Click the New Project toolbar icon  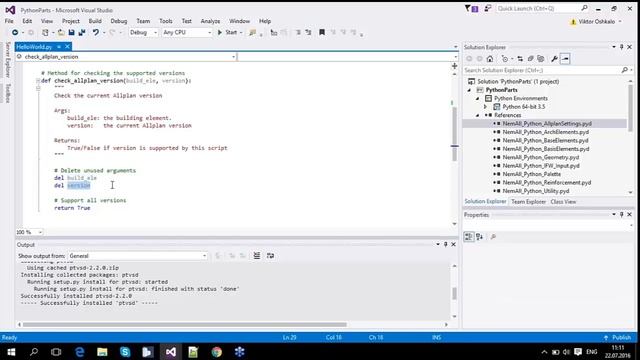coord(45,32)
